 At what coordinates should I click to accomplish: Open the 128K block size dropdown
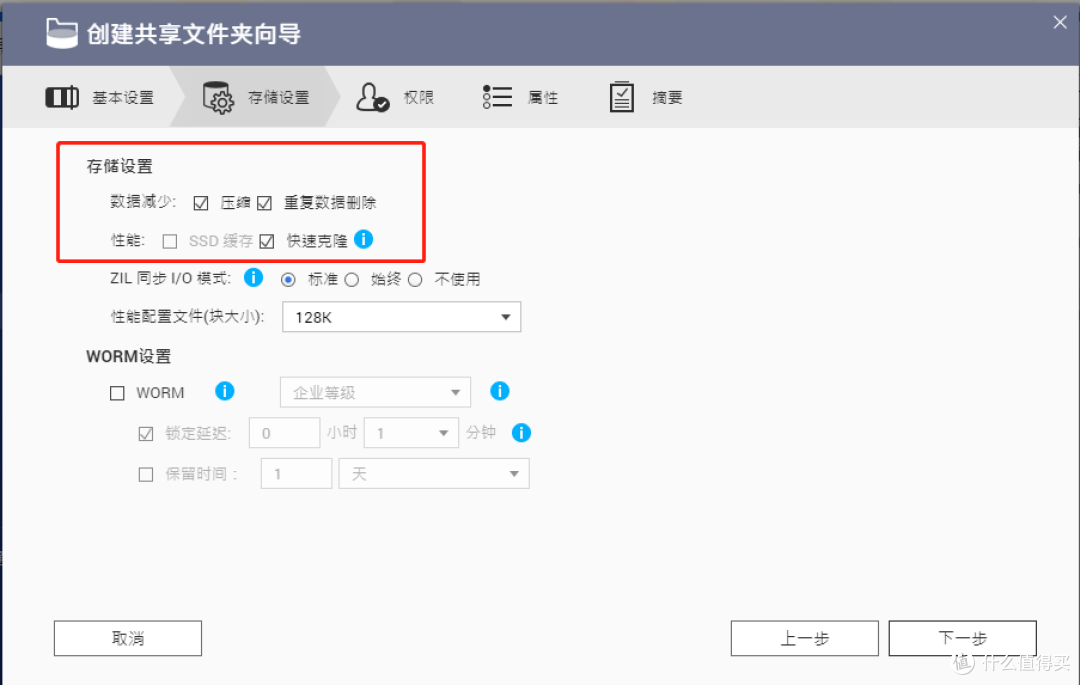(402, 317)
